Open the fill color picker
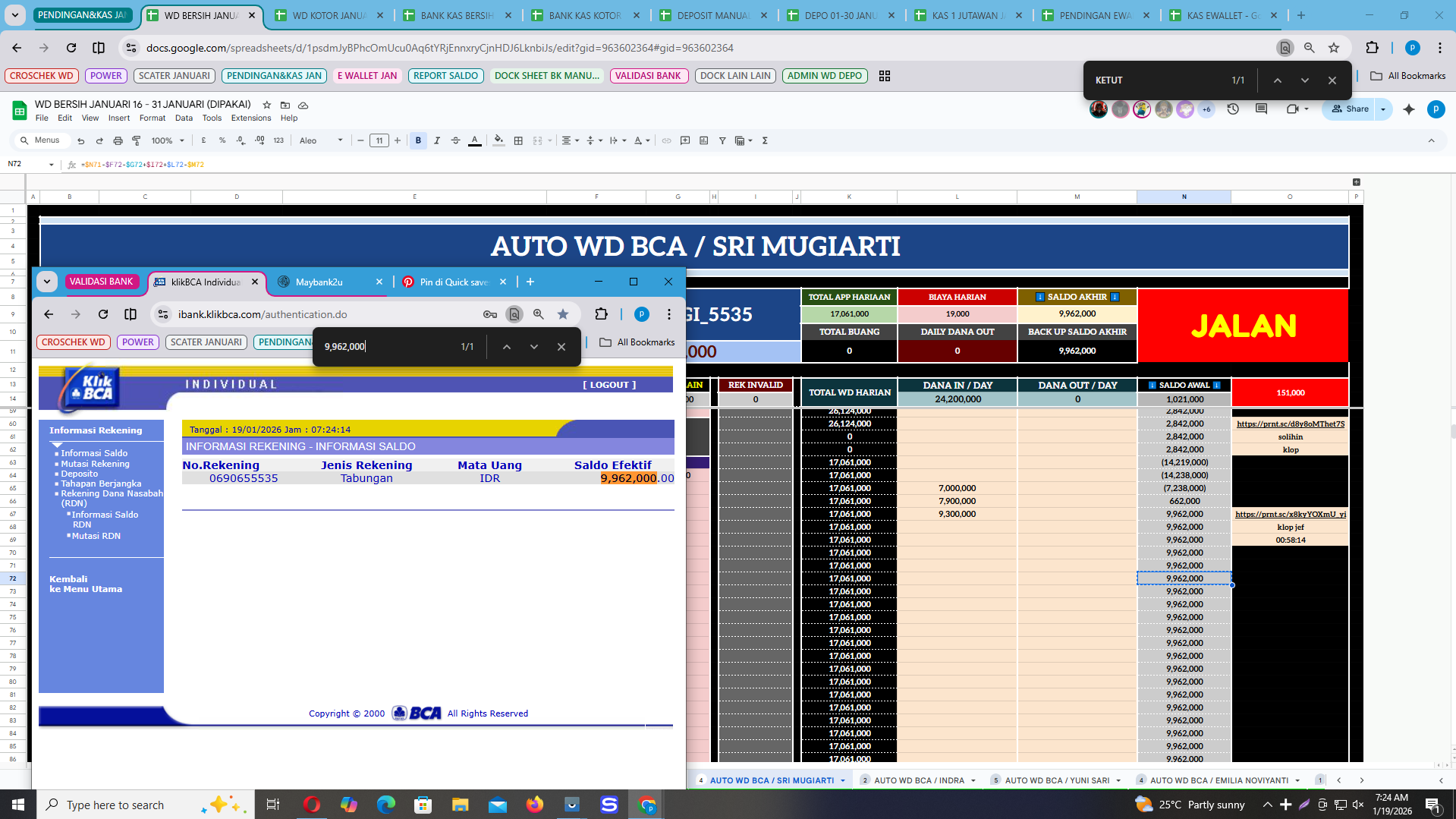 (x=498, y=140)
